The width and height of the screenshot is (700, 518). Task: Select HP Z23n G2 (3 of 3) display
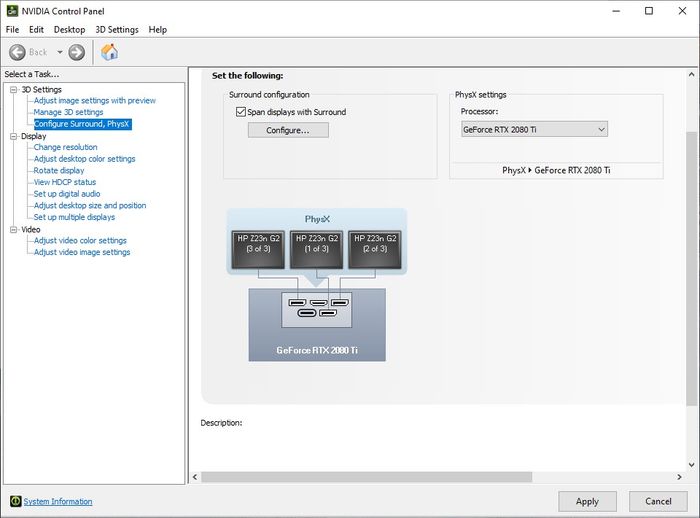pos(258,249)
